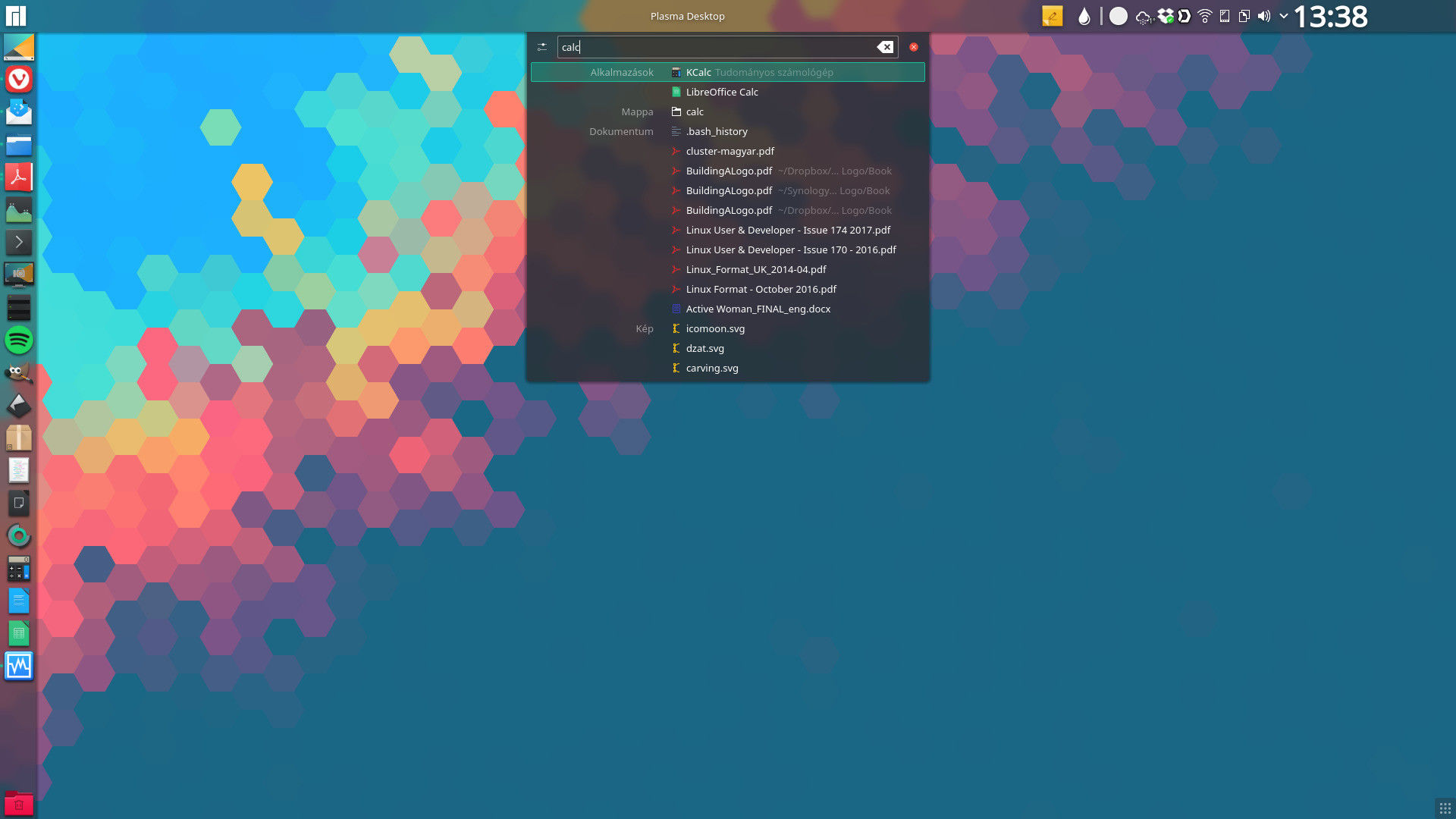The image size is (1456, 819).
Task: Launch KCalc from the search results
Action: click(728, 72)
